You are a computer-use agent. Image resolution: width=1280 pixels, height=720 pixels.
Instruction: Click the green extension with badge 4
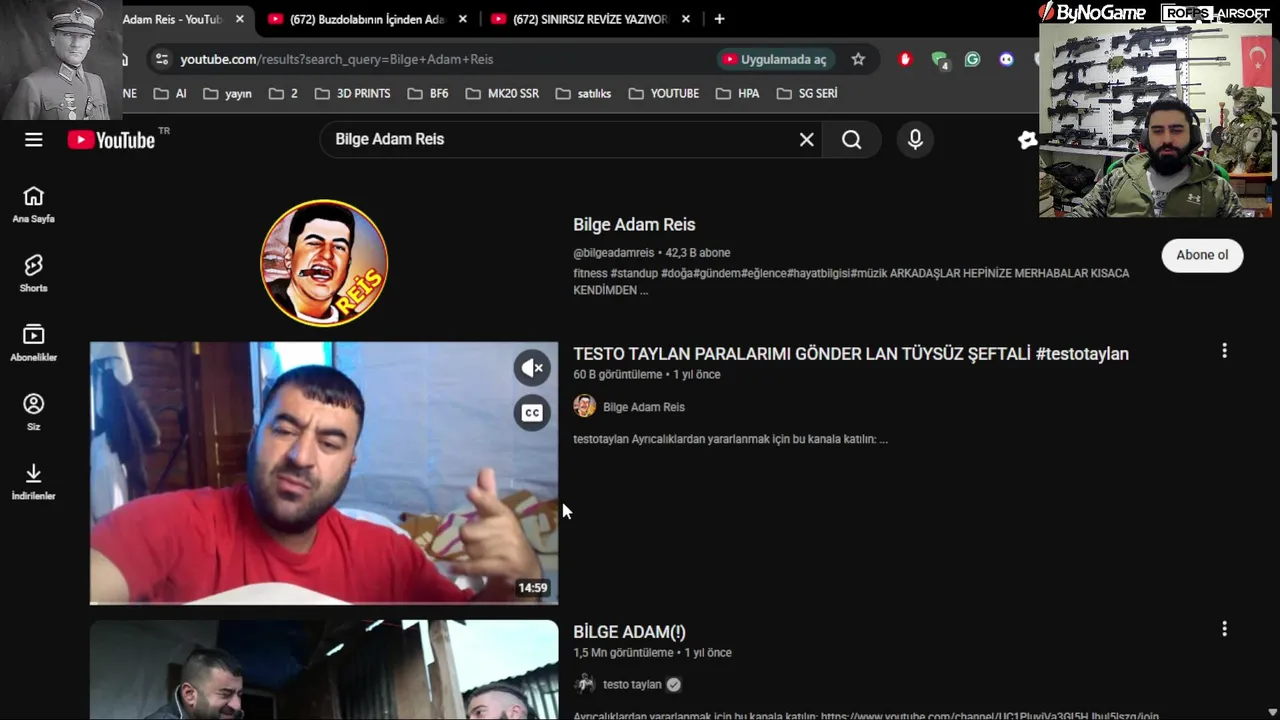pos(939,59)
